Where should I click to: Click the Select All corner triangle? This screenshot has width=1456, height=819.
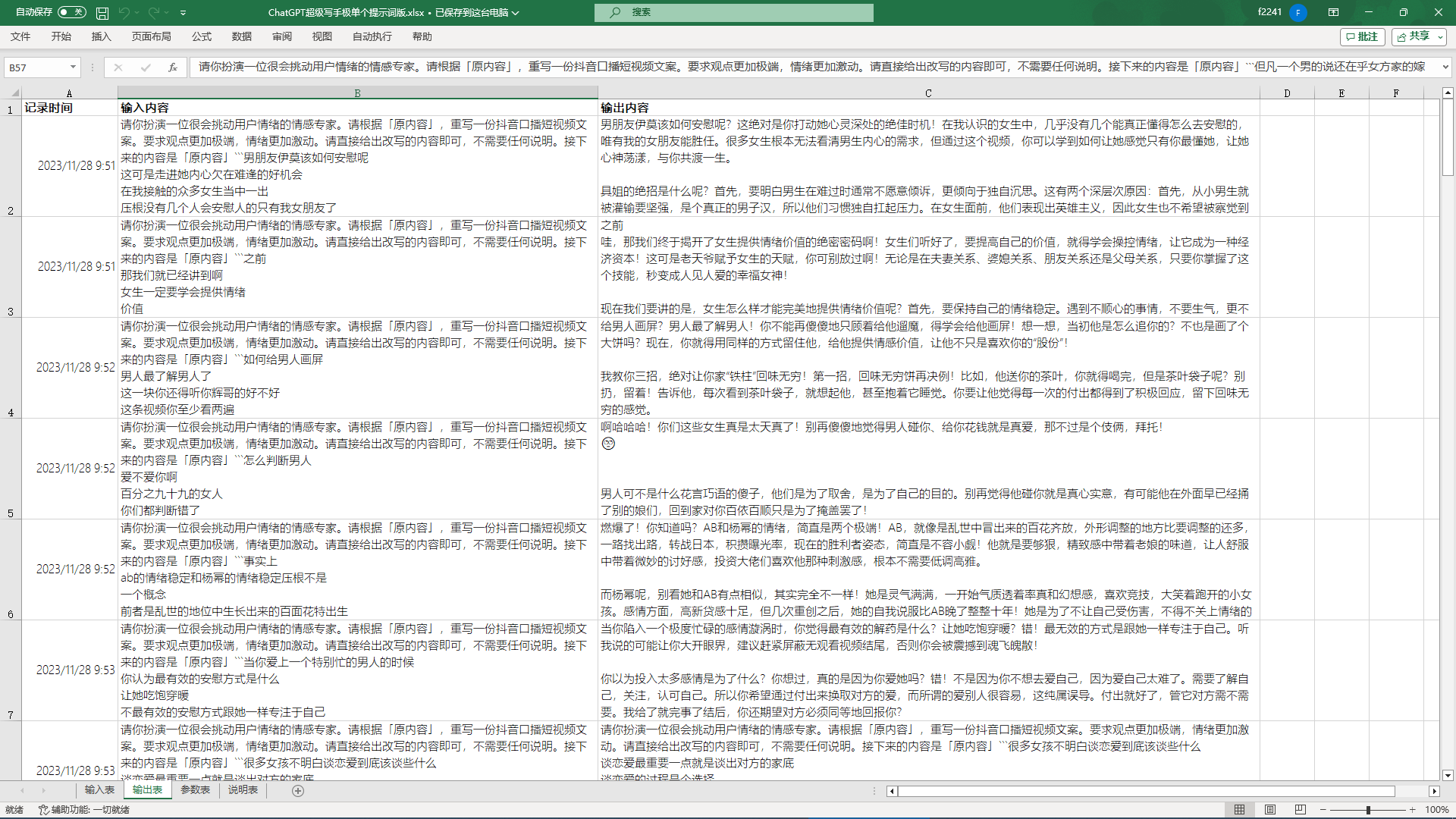14,93
